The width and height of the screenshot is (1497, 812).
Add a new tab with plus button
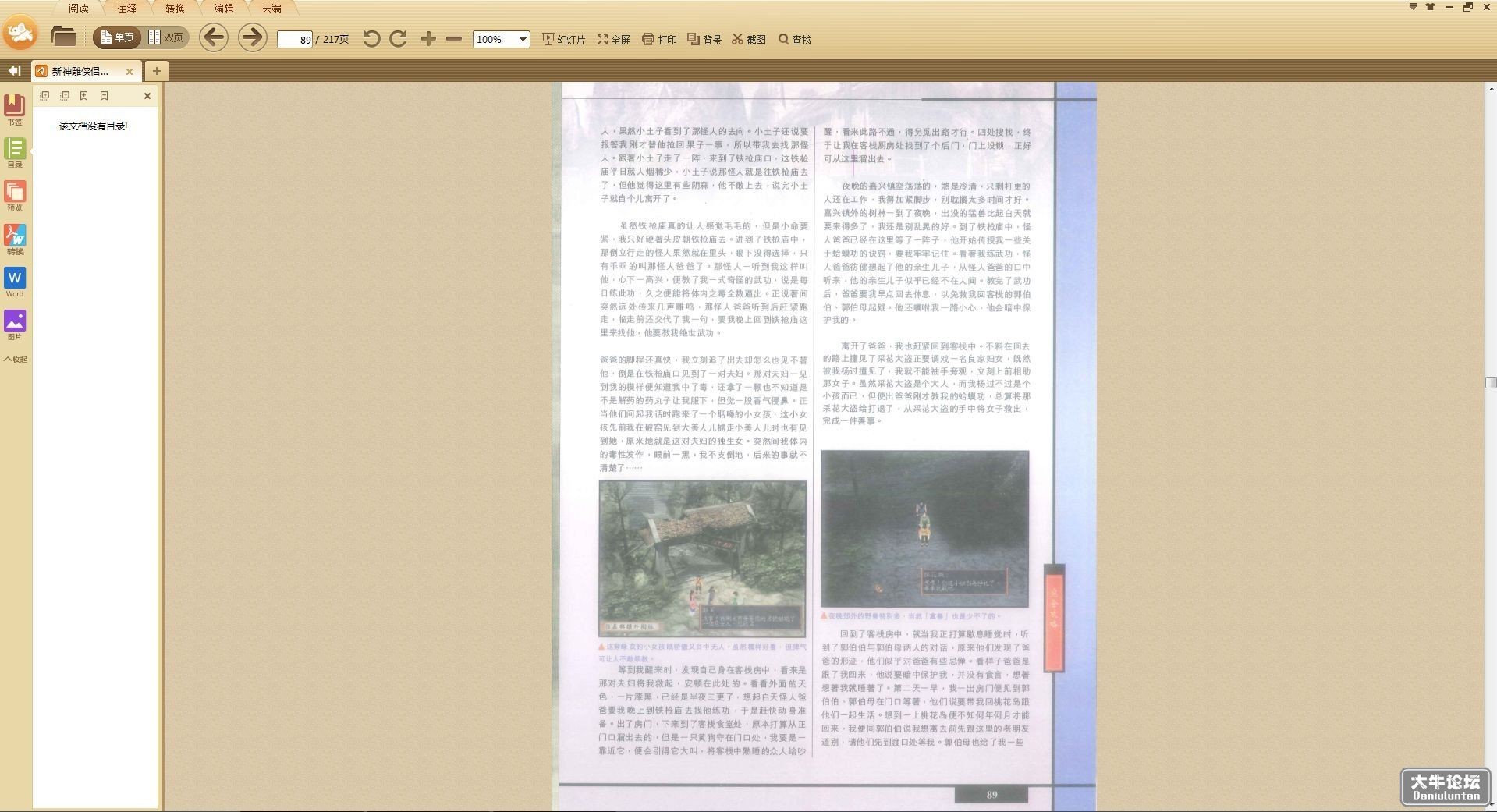click(x=156, y=71)
